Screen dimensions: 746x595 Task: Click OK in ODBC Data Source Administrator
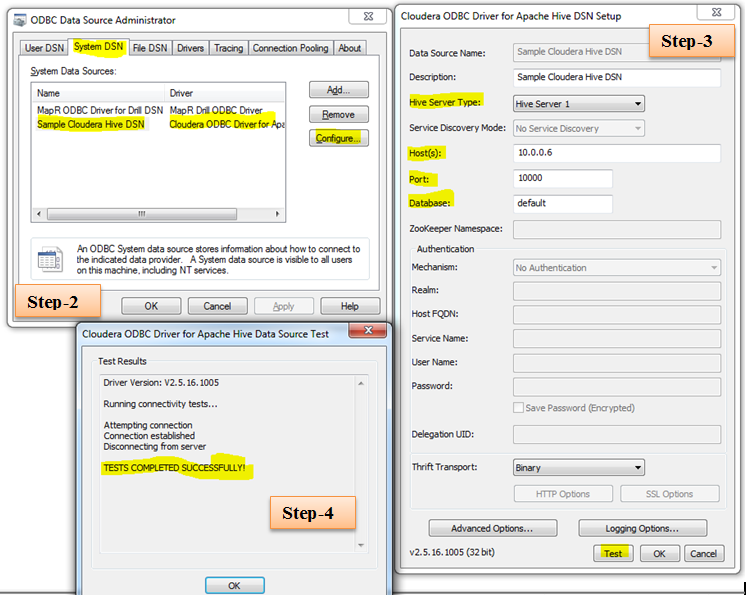(x=151, y=306)
